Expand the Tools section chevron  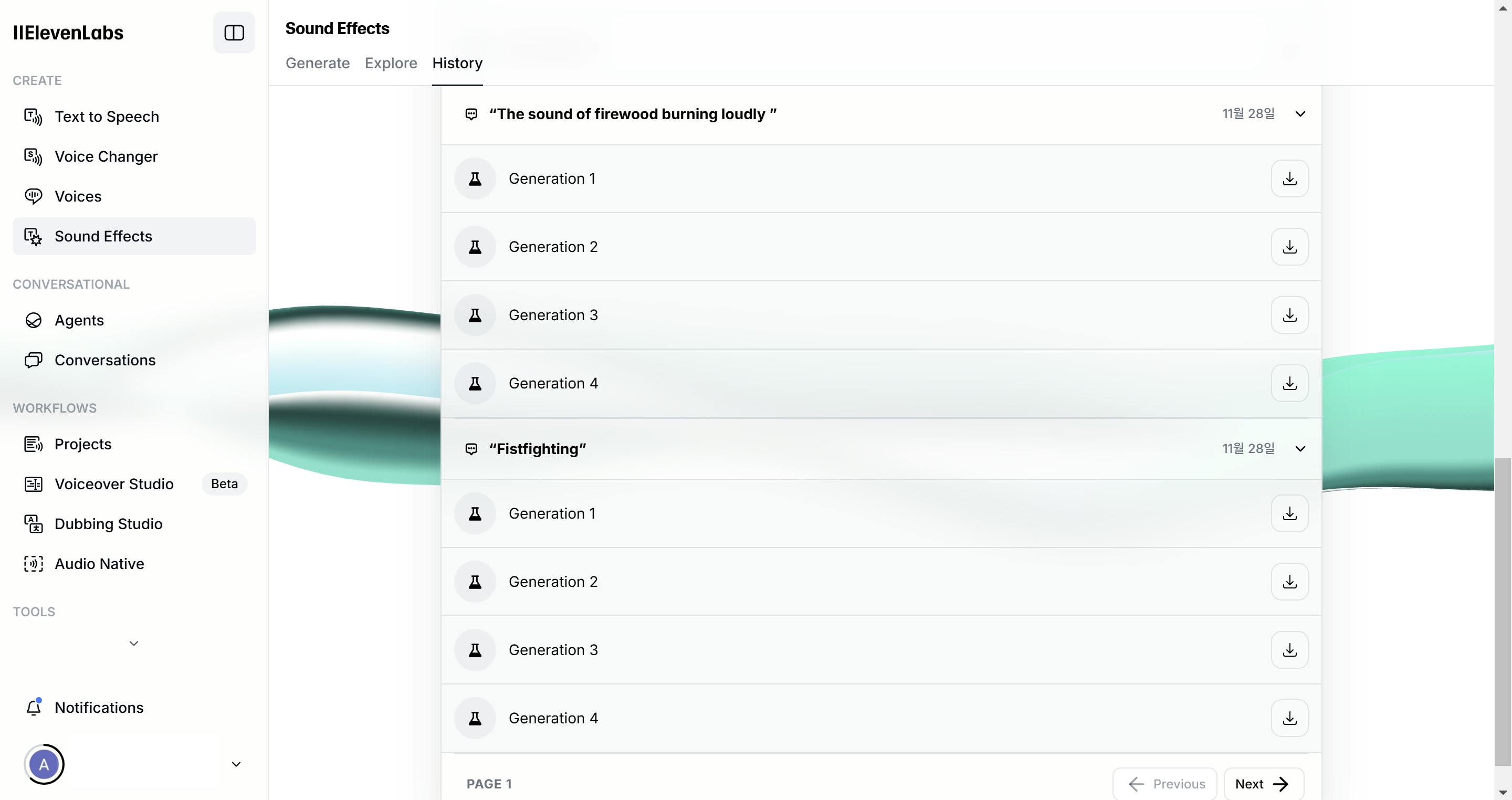click(x=134, y=643)
